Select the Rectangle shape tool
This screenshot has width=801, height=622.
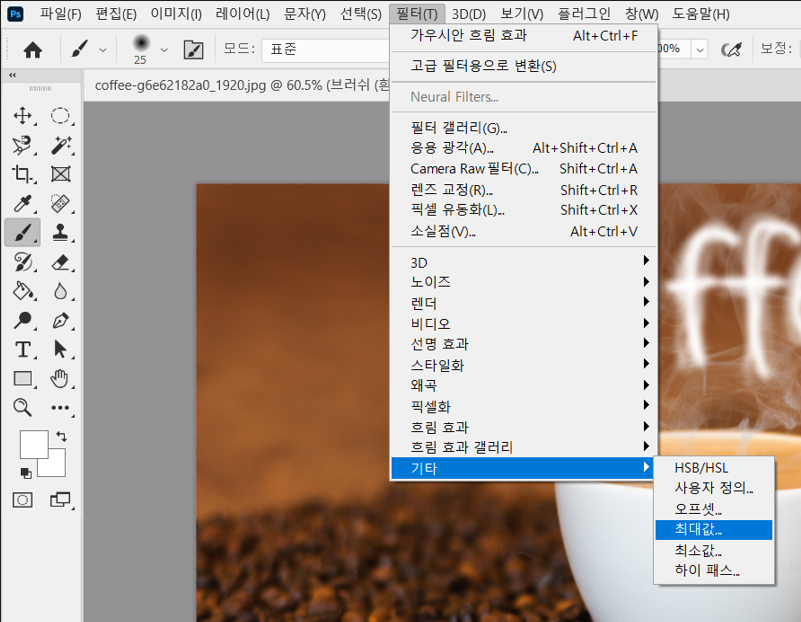[22, 379]
